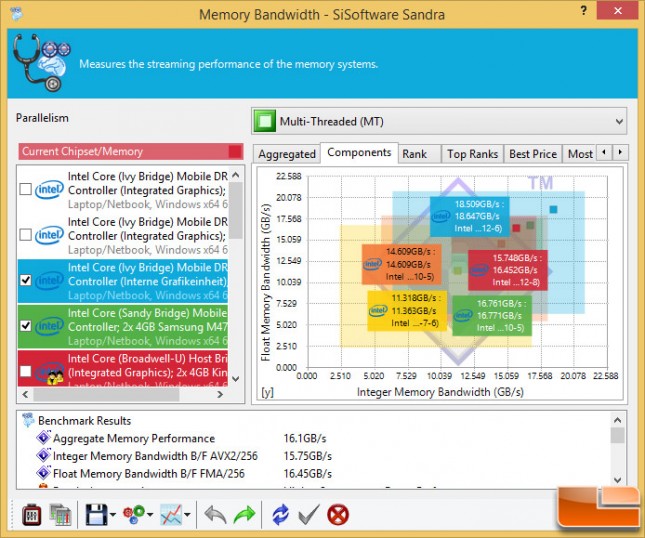
Task: Switch to the Aggregated tab
Action: pyautogui.click(x=287, y=154)
